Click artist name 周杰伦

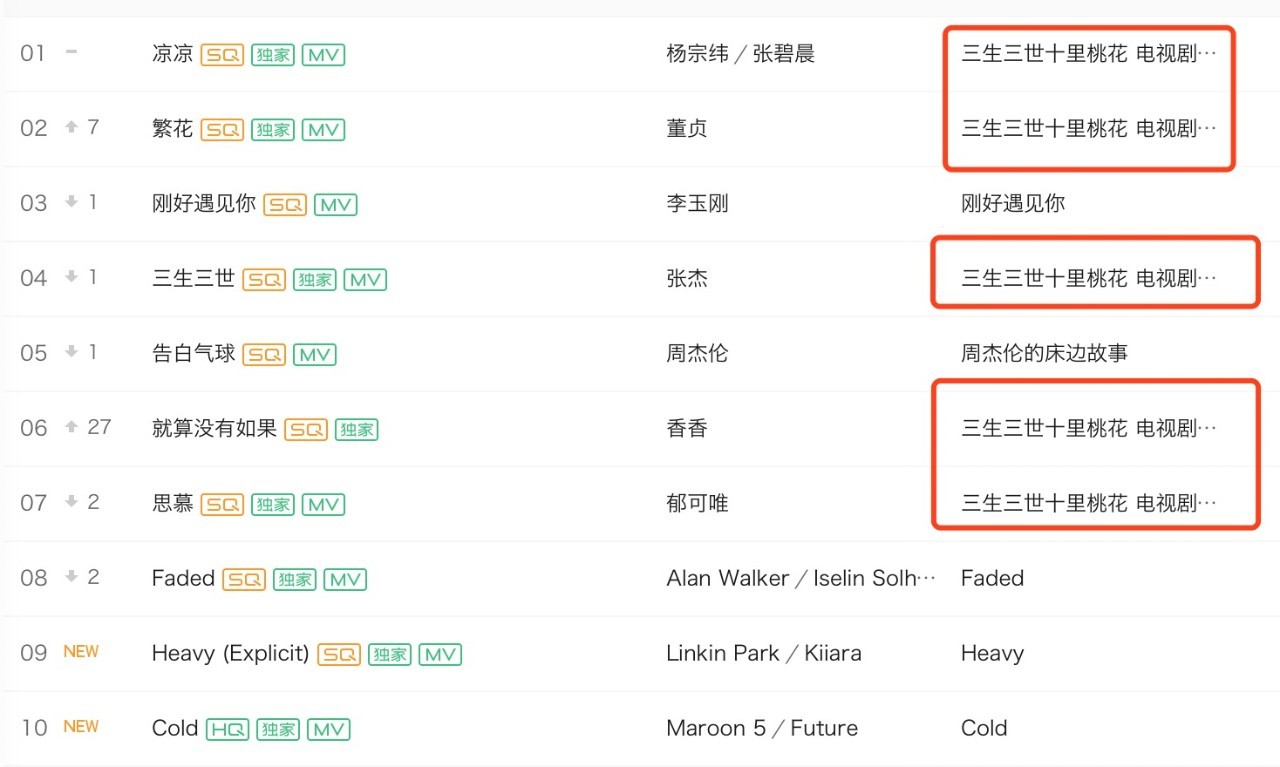[697, 354]
